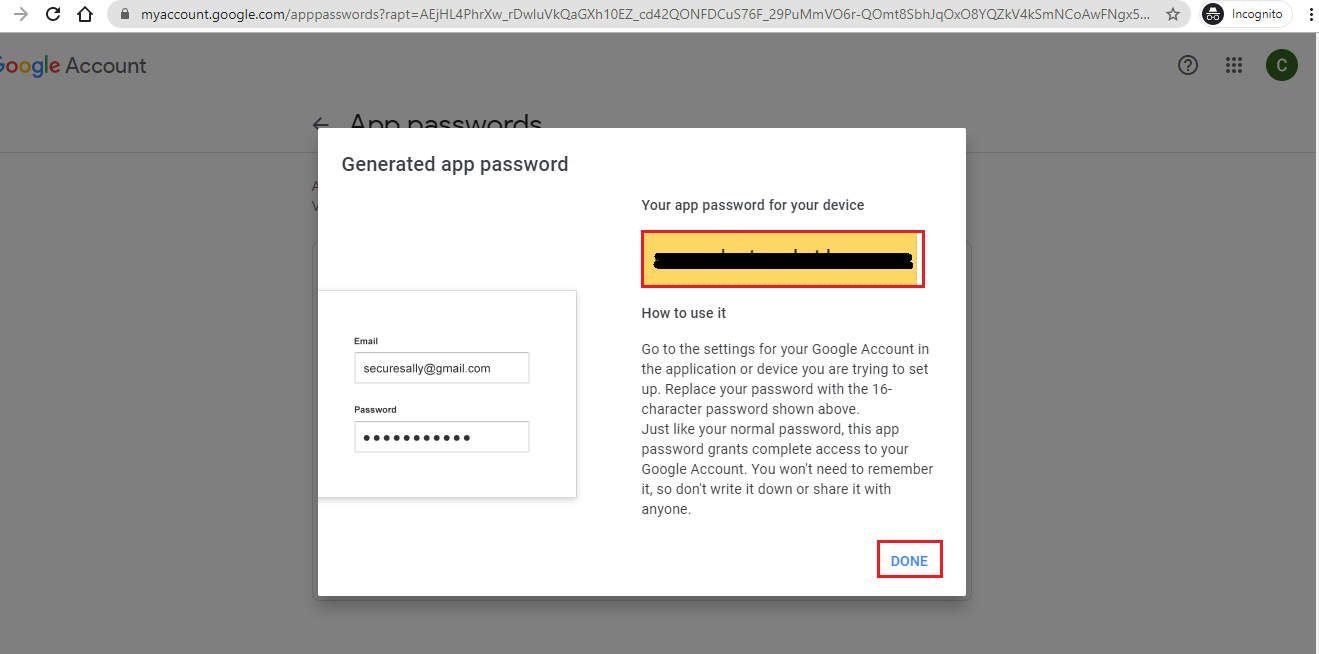The height and width of the screenshot is (654, 1319).
Task: Open the account avatar labeled C
Action: 1281,66
